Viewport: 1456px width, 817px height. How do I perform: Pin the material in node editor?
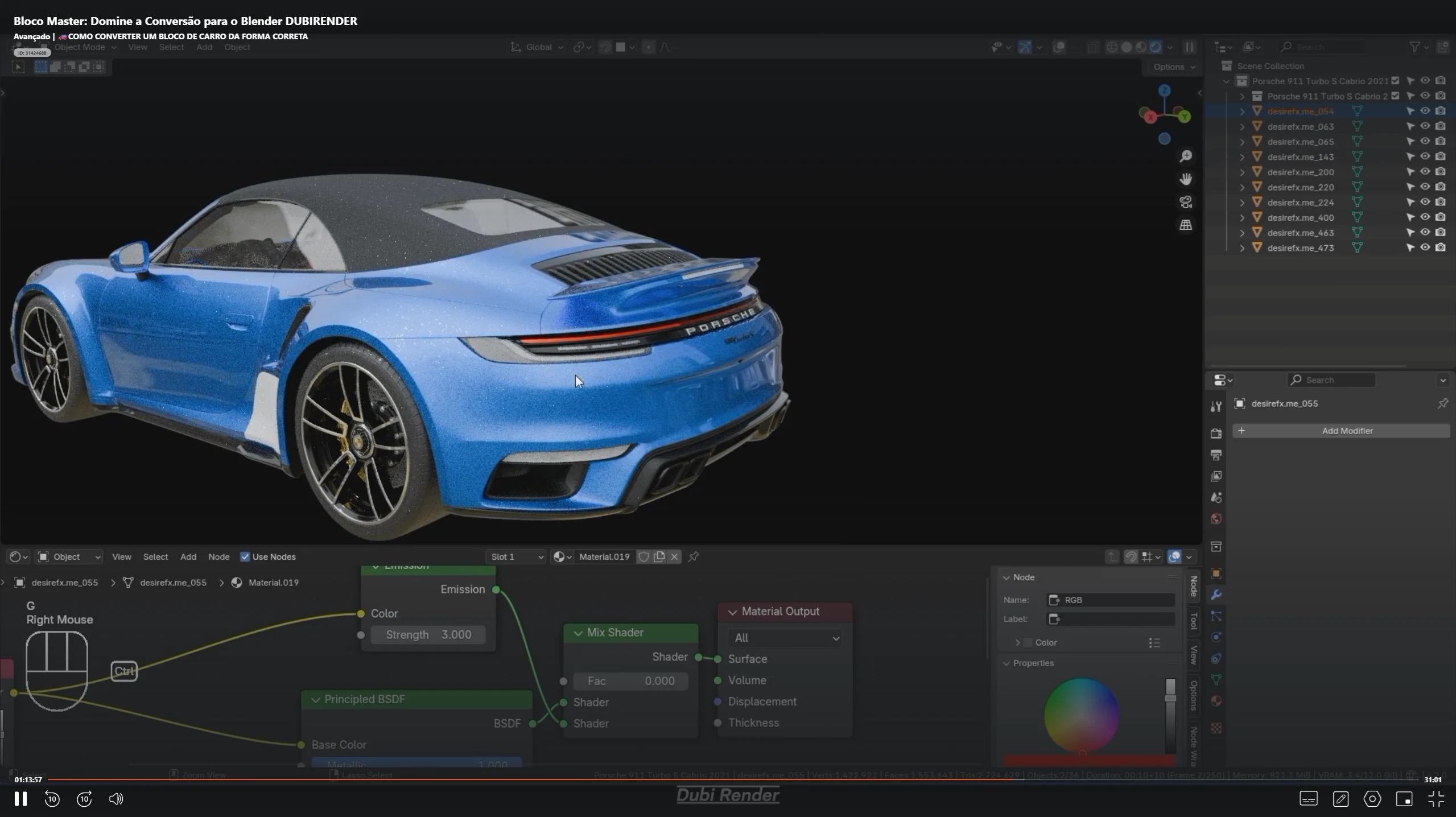[x=693, y=557]
